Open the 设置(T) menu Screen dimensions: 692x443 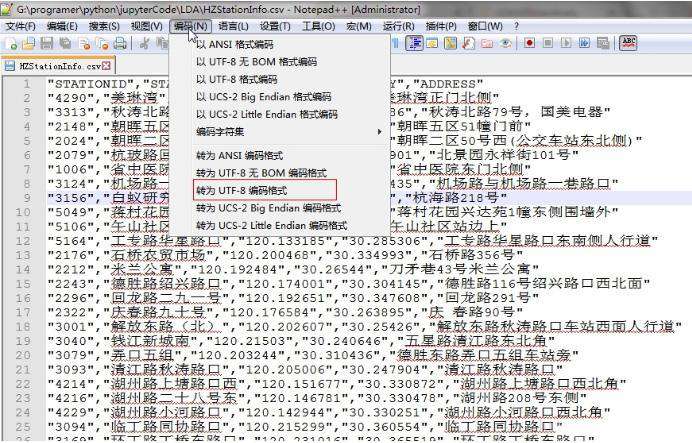click(275, 26)
